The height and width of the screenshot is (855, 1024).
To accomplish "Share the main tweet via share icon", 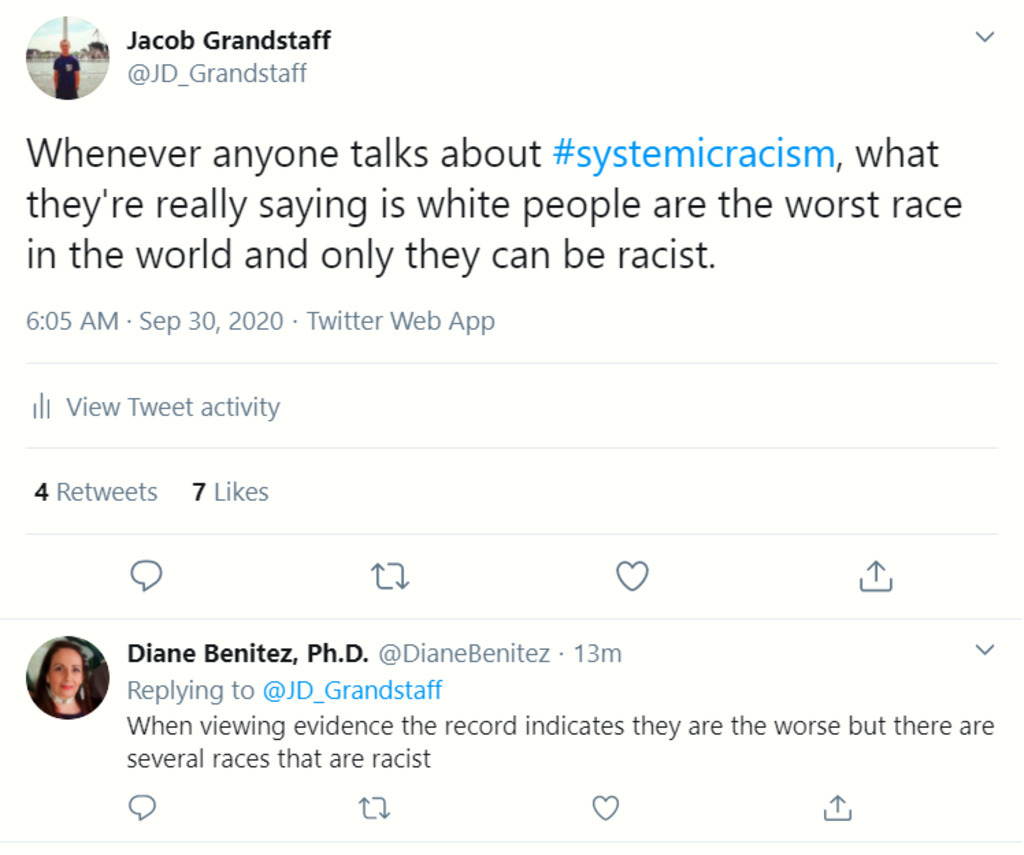I will pos(875,575).
